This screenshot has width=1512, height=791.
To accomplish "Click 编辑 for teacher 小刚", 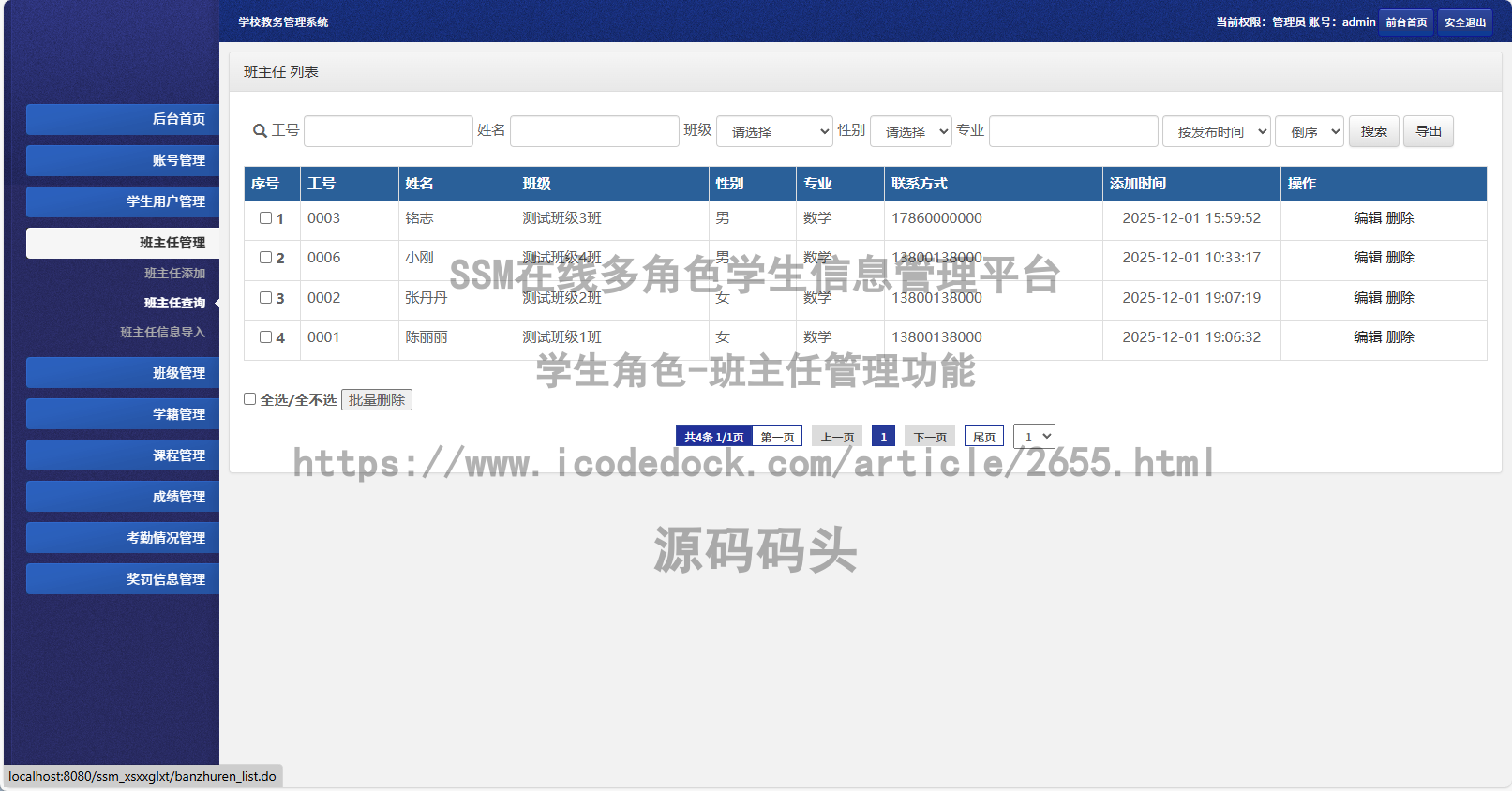I will [x=1368, y=258].
